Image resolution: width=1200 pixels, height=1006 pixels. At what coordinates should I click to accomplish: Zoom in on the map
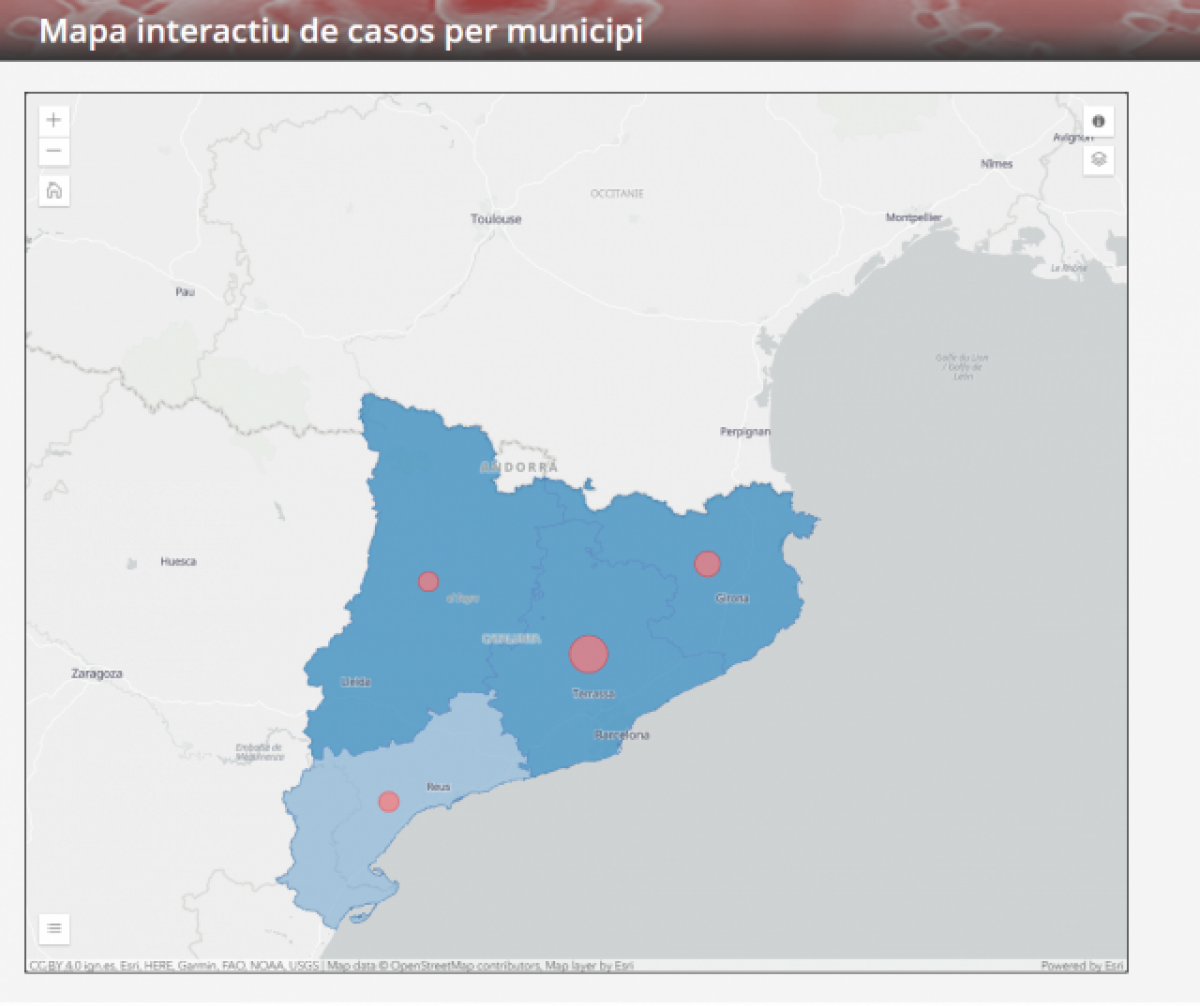tap(54, 121)
